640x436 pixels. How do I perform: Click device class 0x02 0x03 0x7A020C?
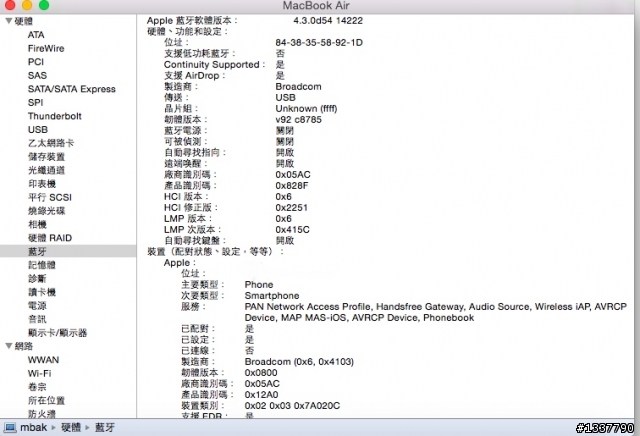click(x=292, y=406)
